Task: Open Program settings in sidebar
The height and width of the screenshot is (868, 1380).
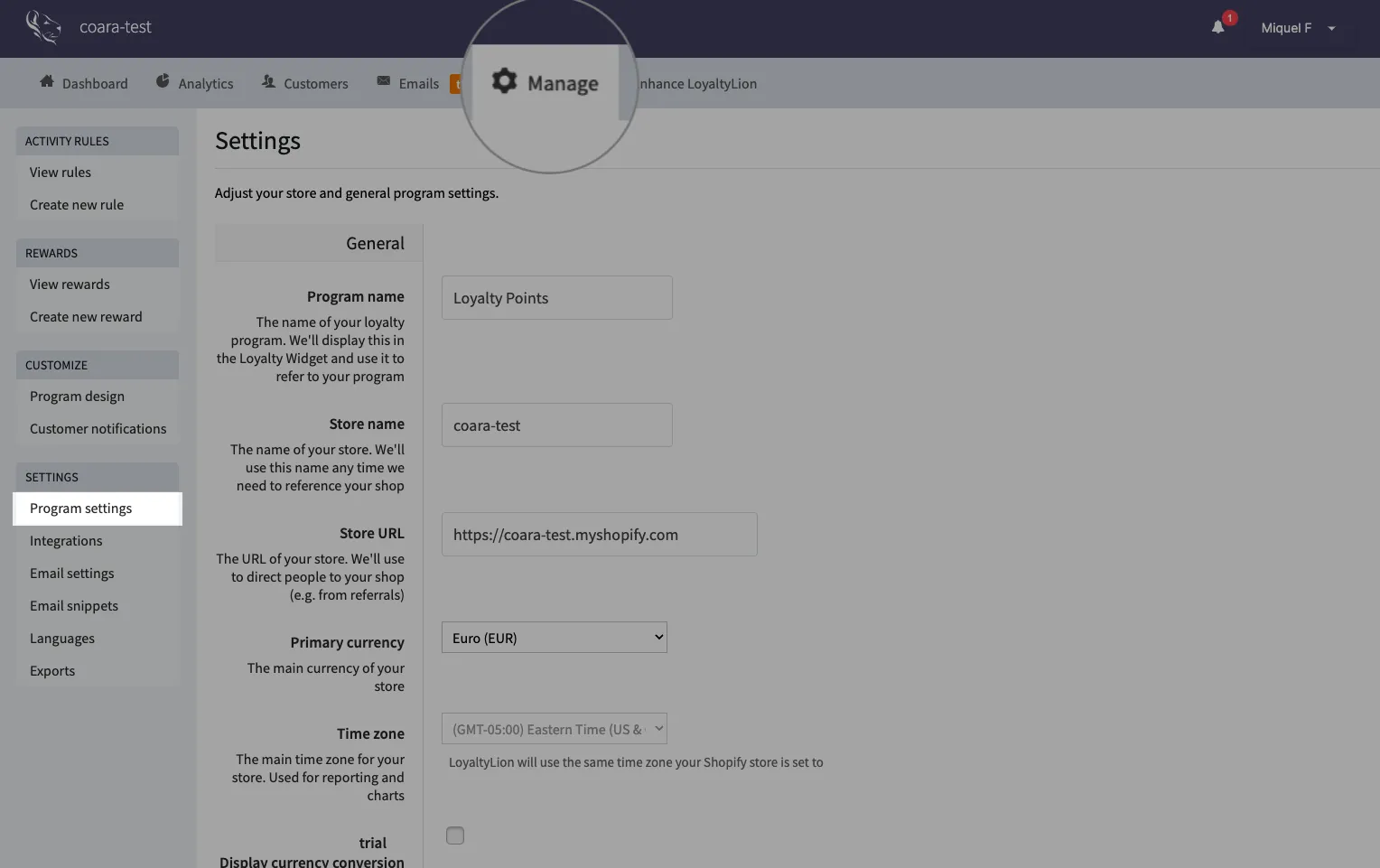Action: point(81,509)
